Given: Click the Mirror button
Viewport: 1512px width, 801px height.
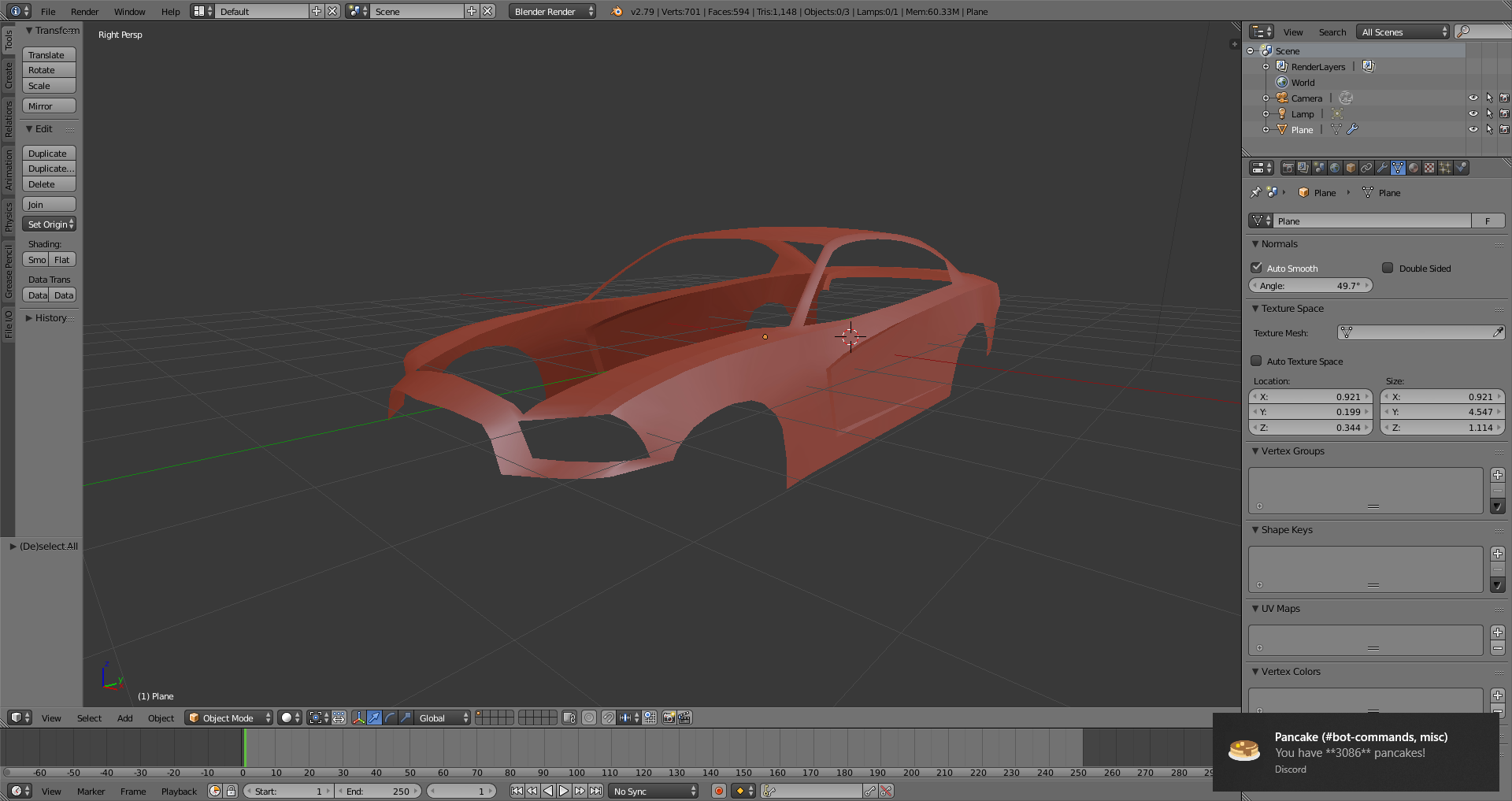Looking at the screenshot, I should (x=49, y=106).
